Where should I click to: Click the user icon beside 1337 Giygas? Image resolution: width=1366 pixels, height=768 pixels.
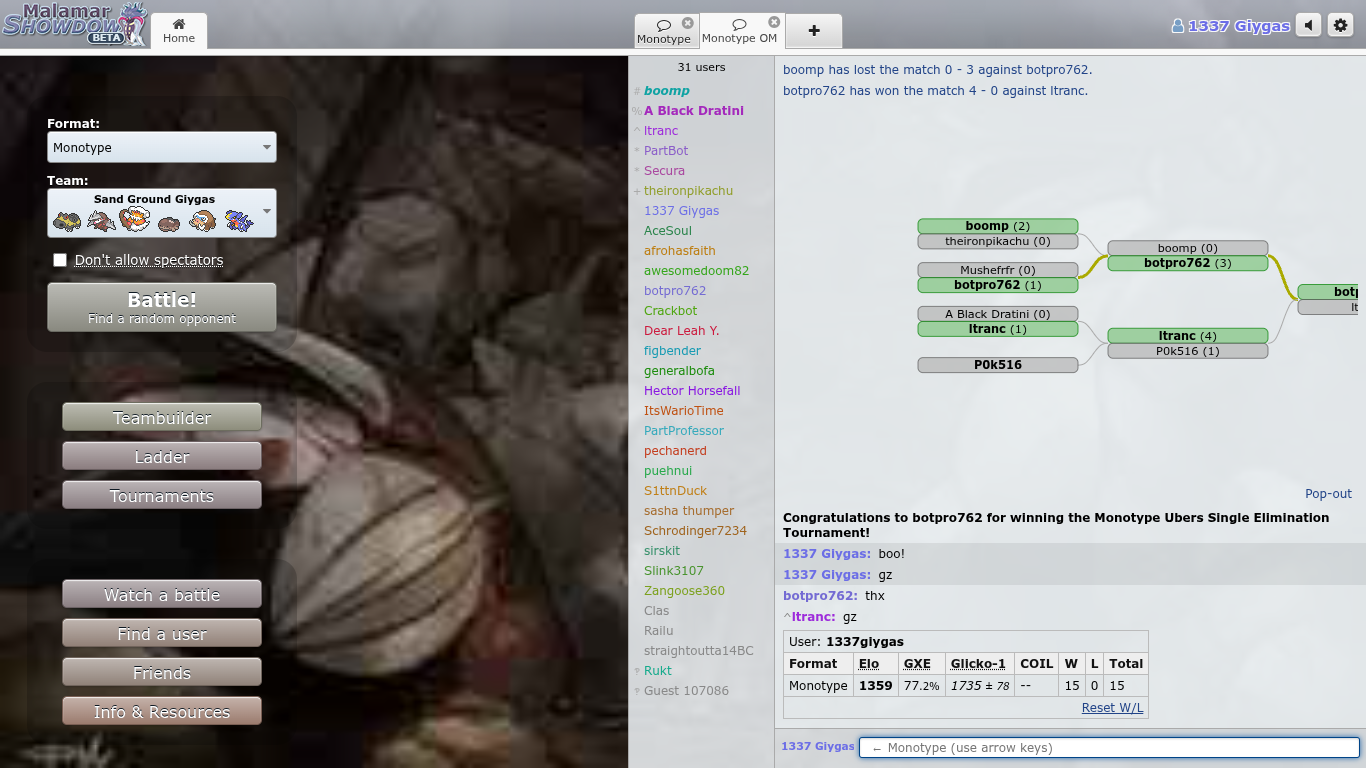[1178, 26]
